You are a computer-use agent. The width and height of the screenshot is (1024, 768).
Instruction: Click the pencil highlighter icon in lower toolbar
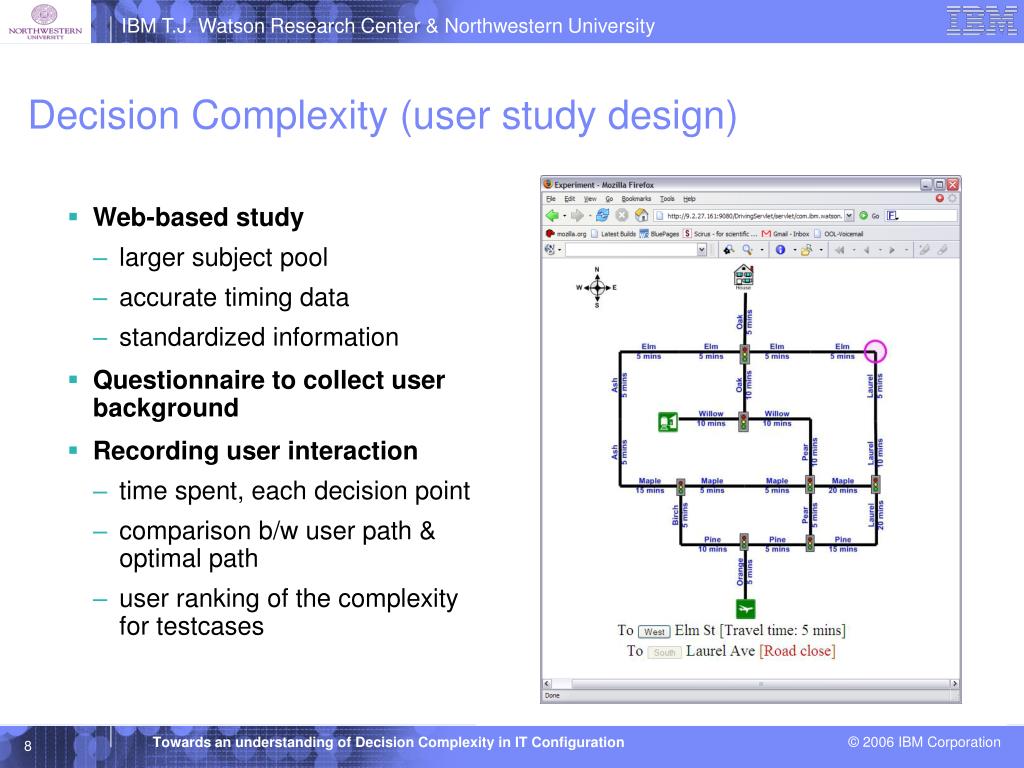(x=923, y=249)
